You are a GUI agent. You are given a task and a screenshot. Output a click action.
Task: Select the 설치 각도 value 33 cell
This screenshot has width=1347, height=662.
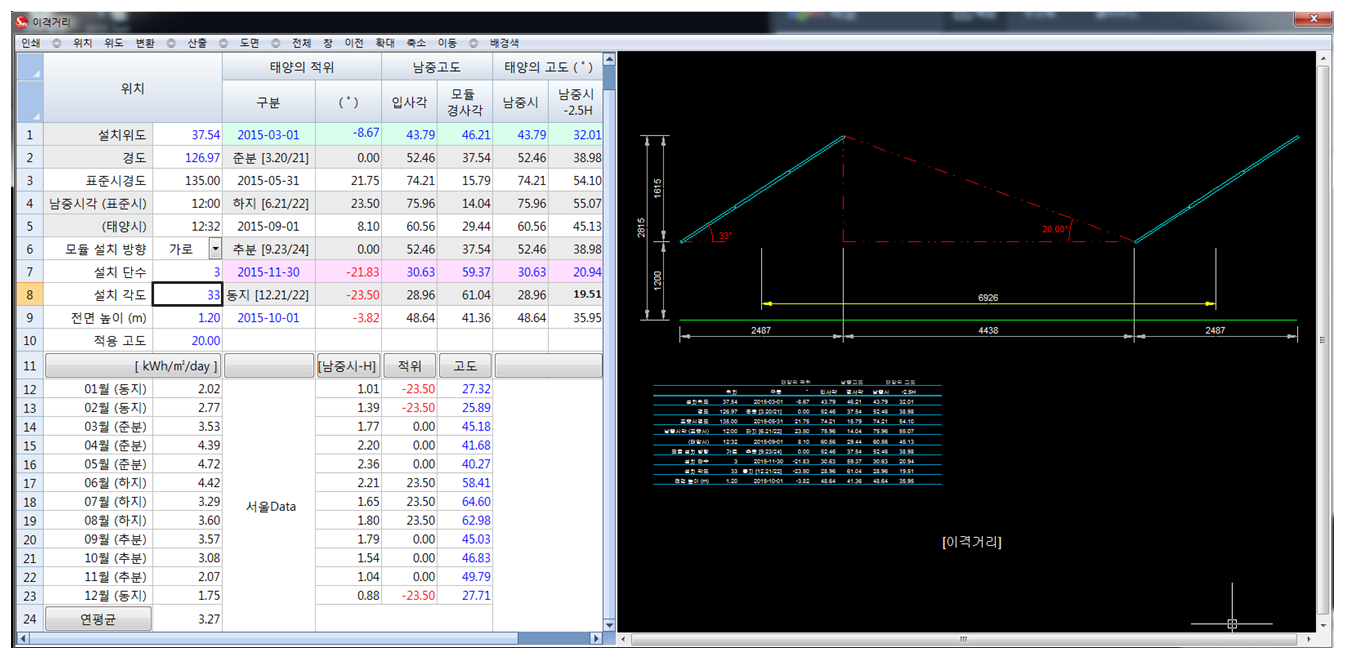point(187,295)
